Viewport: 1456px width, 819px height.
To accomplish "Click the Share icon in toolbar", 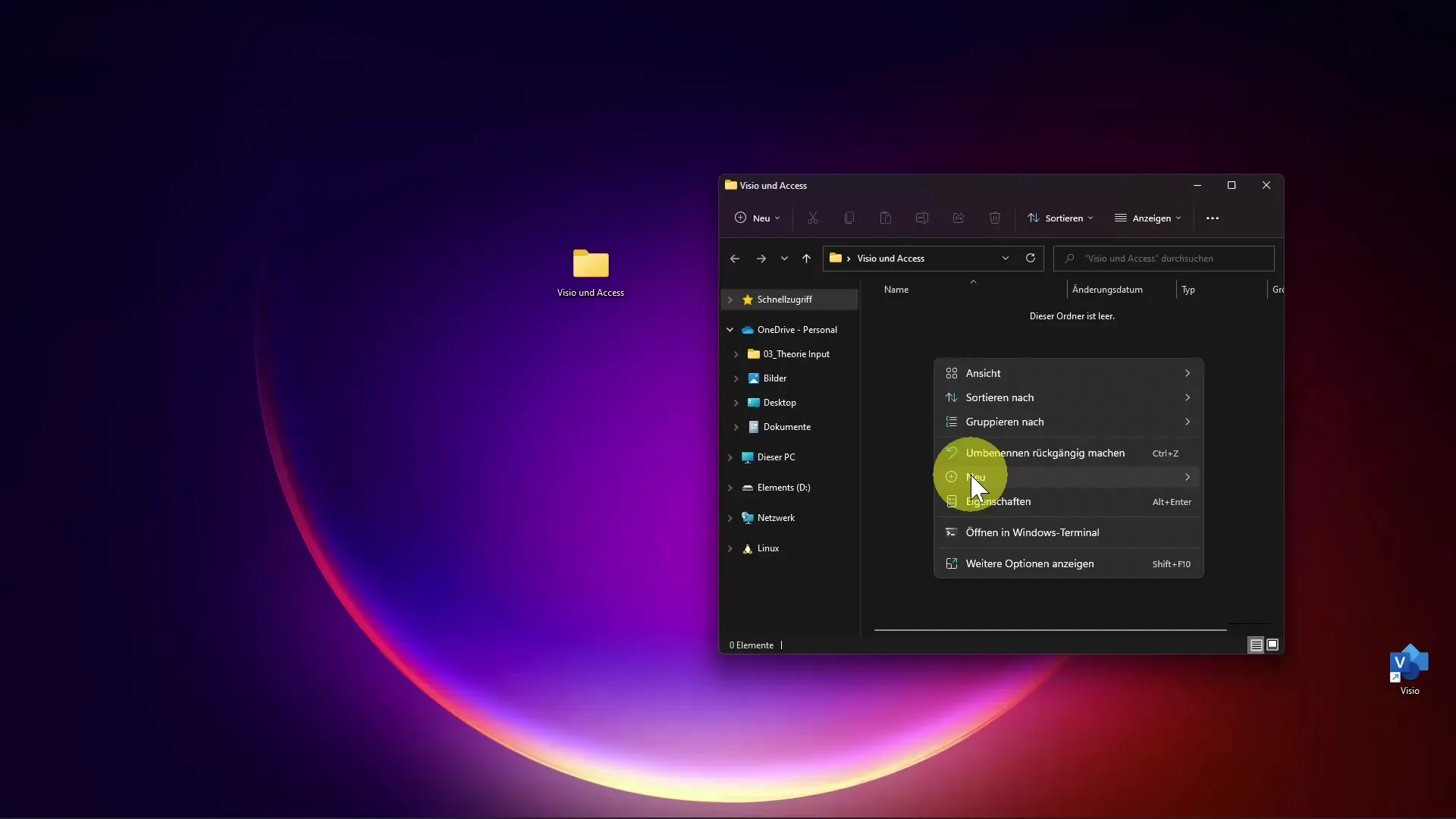I will 958,218.
